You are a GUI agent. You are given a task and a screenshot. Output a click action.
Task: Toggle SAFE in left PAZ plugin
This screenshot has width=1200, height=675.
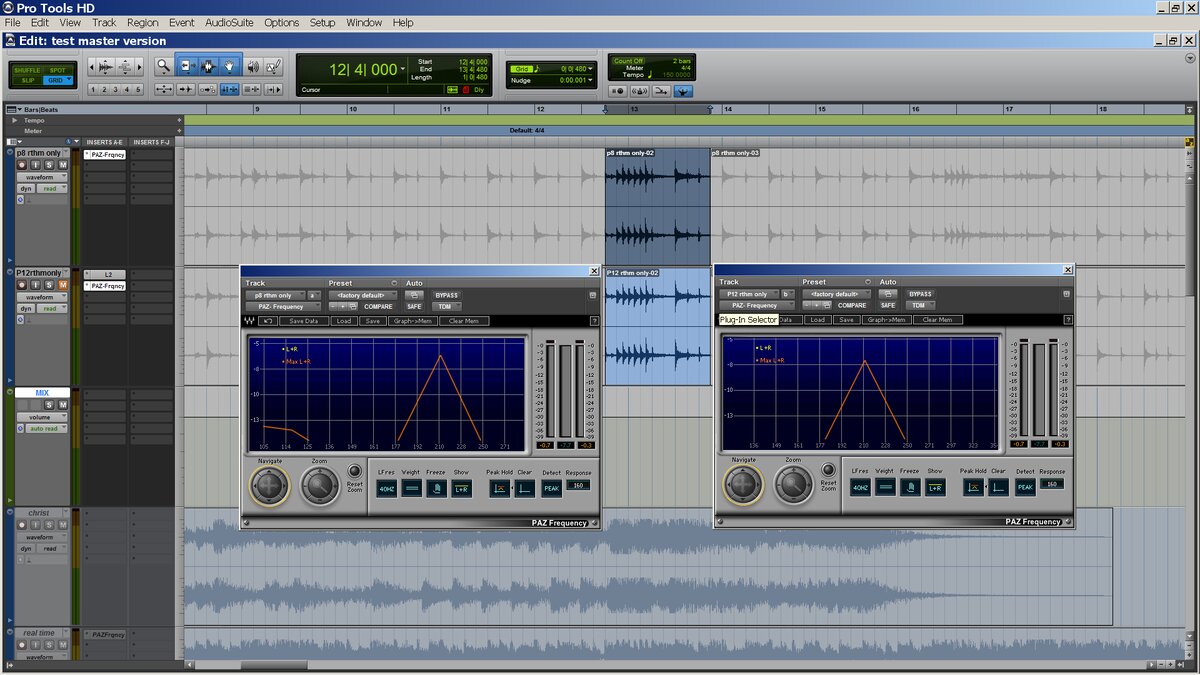coord(414,307)
